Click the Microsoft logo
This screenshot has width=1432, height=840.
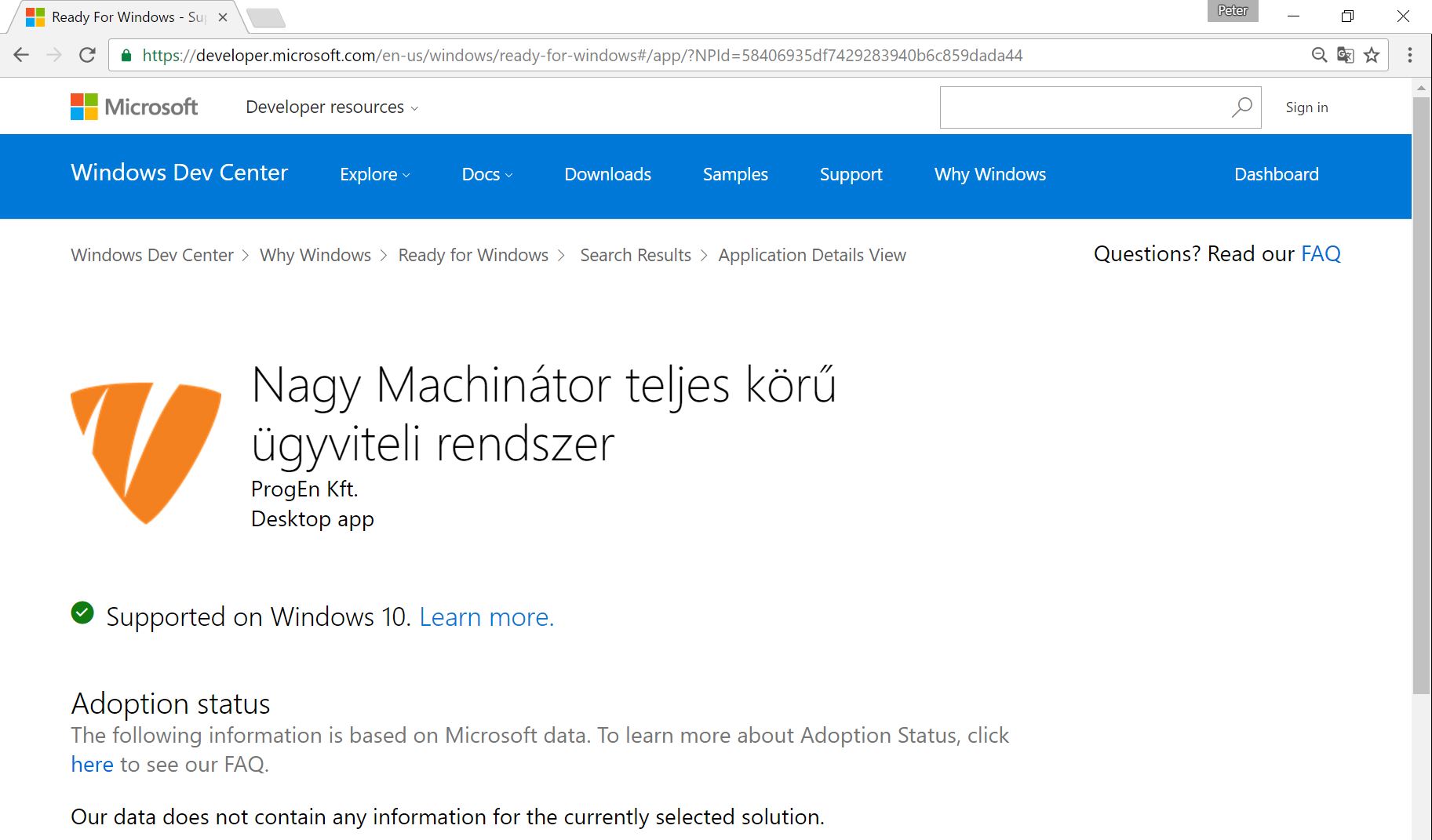[x=134, y=107]
